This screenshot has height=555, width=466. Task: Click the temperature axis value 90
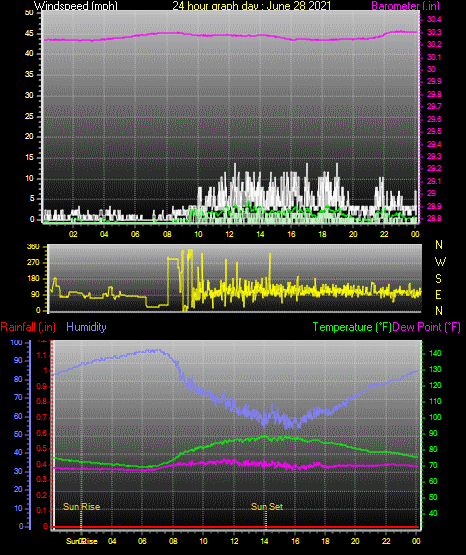pyautogui.click(x=433, y=433)
